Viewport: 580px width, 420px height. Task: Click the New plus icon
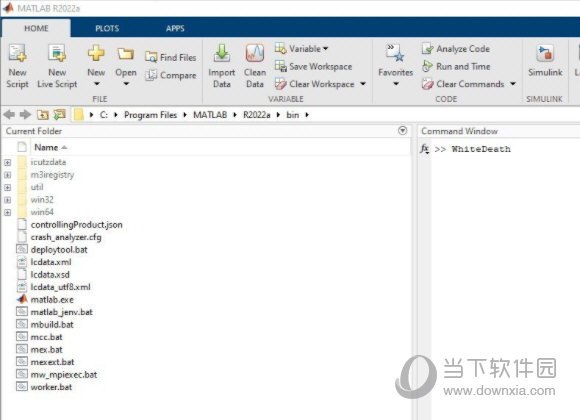[x=96, y=53]
